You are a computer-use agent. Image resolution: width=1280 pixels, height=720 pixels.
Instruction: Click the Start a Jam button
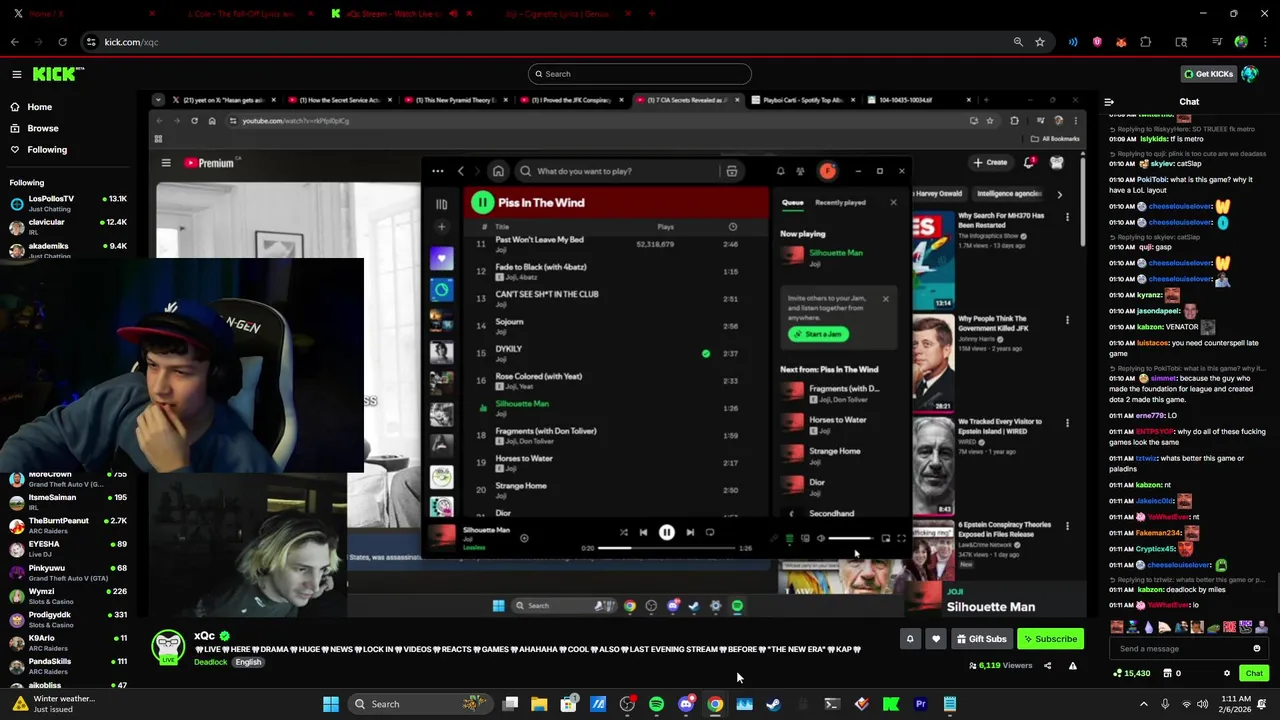[818, 334]
